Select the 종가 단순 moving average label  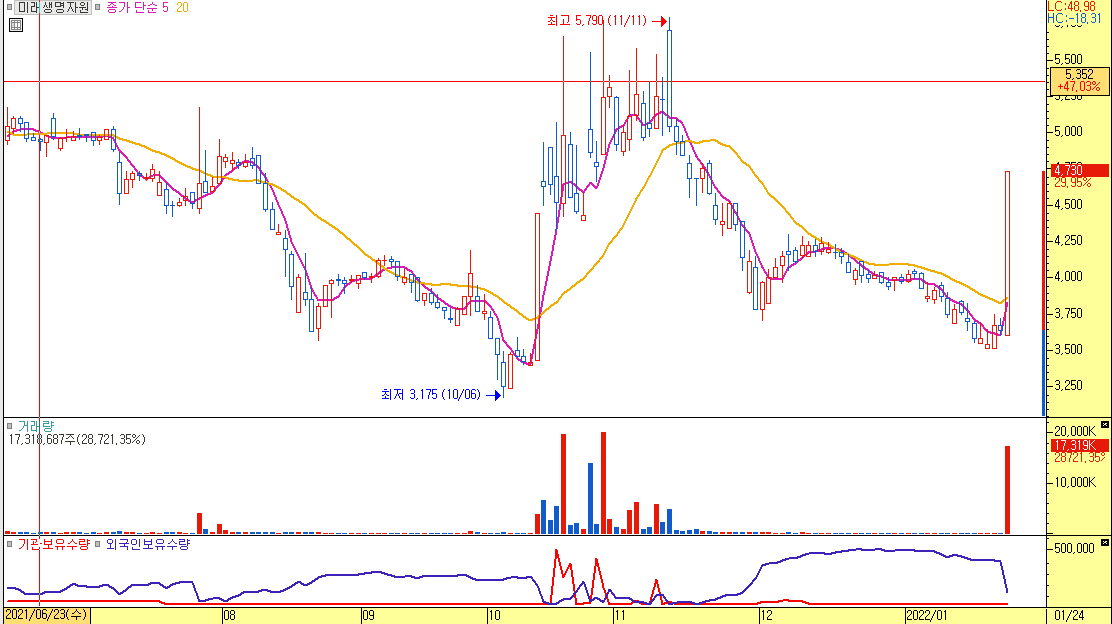pyautogui.click(x=131, y=8)
